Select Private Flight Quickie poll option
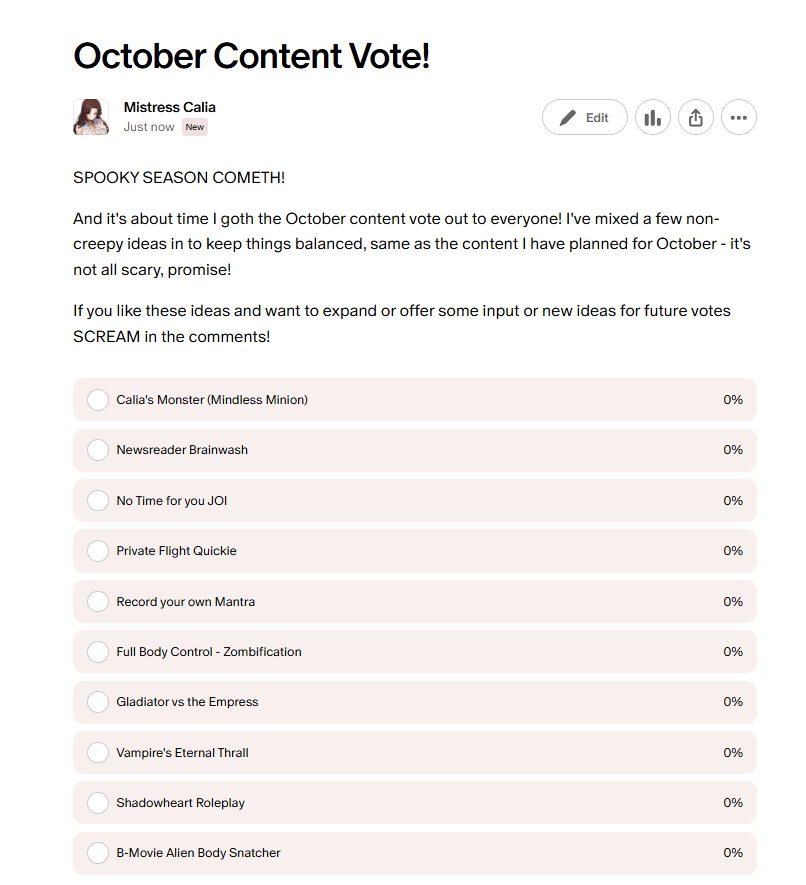The height and width of the screenshot is (885, 806). click(x=98, y=551)
